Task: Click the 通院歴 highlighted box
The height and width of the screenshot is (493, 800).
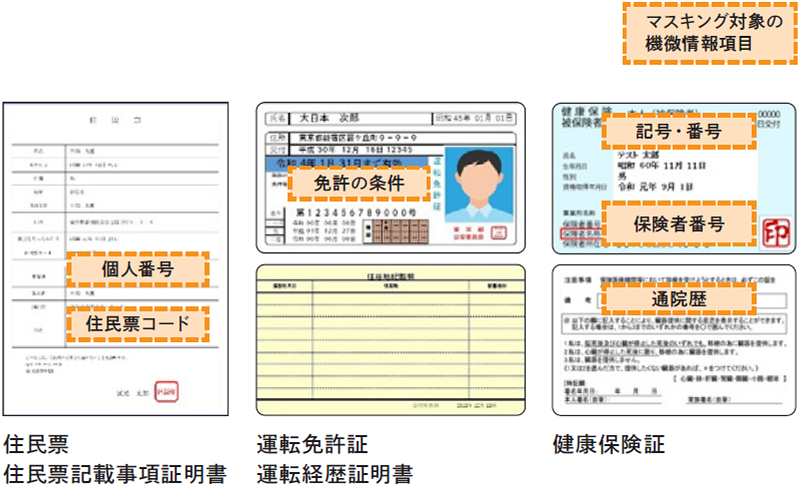Action: [x=677, y=297]
